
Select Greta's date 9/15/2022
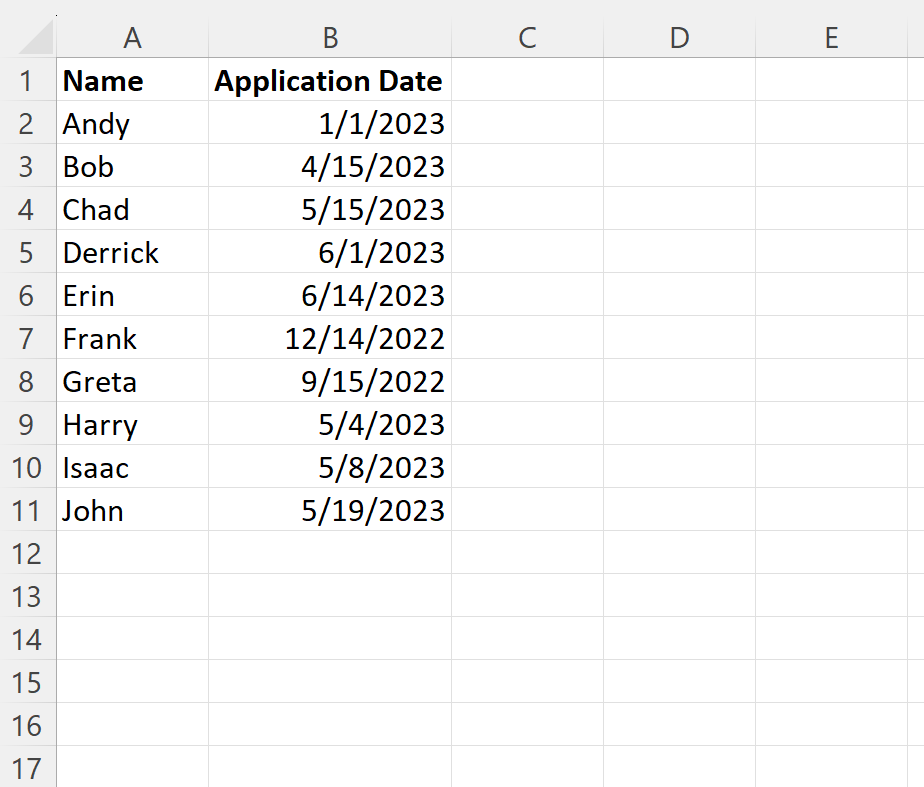(330, 381)
